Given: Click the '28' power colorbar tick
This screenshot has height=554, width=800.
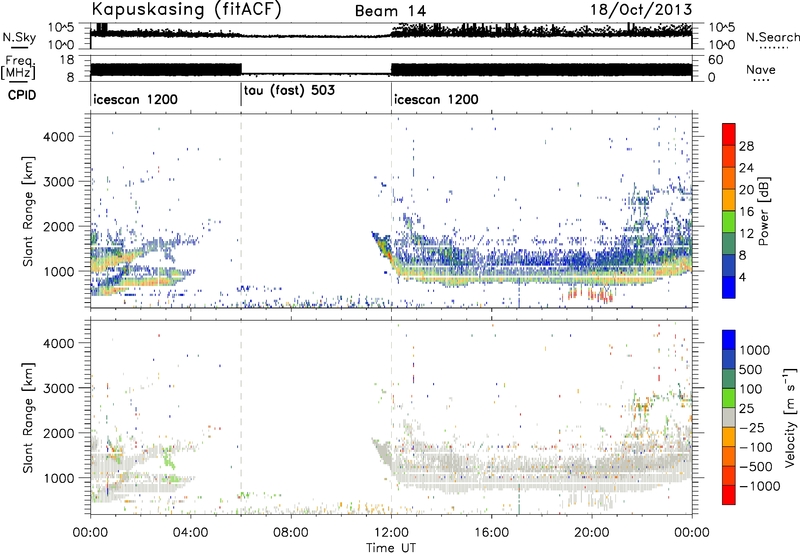Looking at the screenshot, I should pos(746,146).
